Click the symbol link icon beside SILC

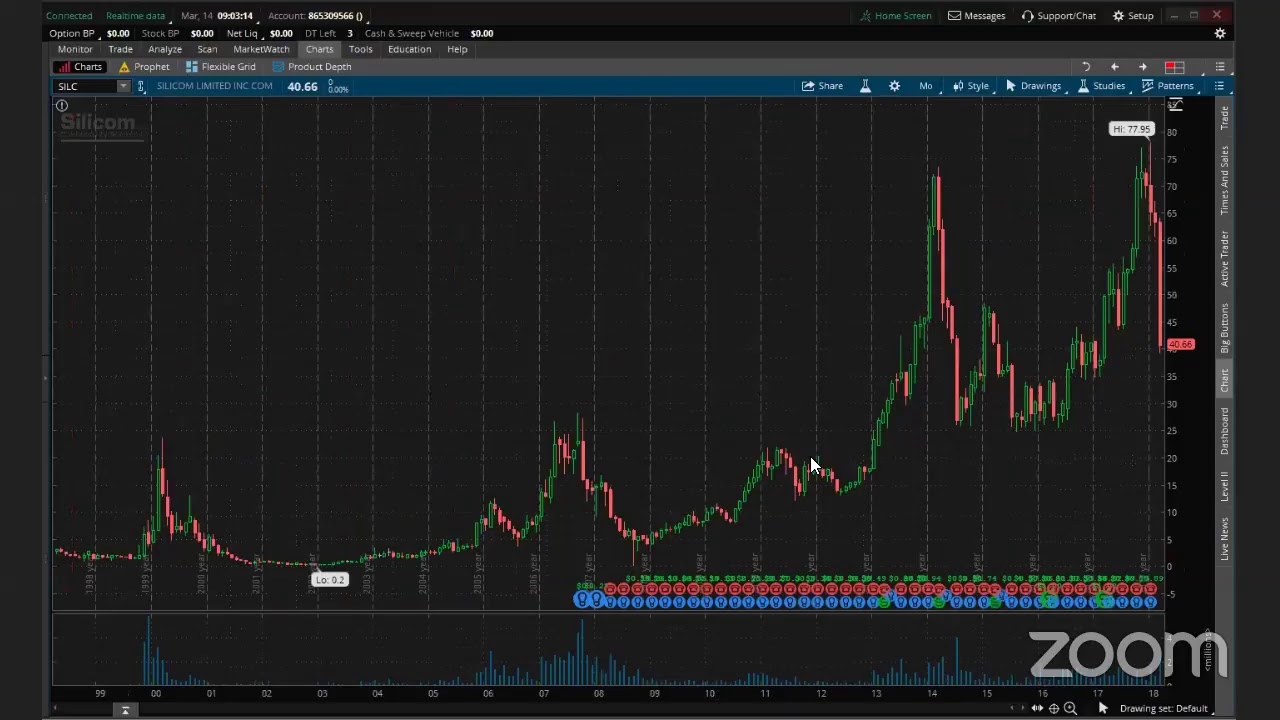141,87
